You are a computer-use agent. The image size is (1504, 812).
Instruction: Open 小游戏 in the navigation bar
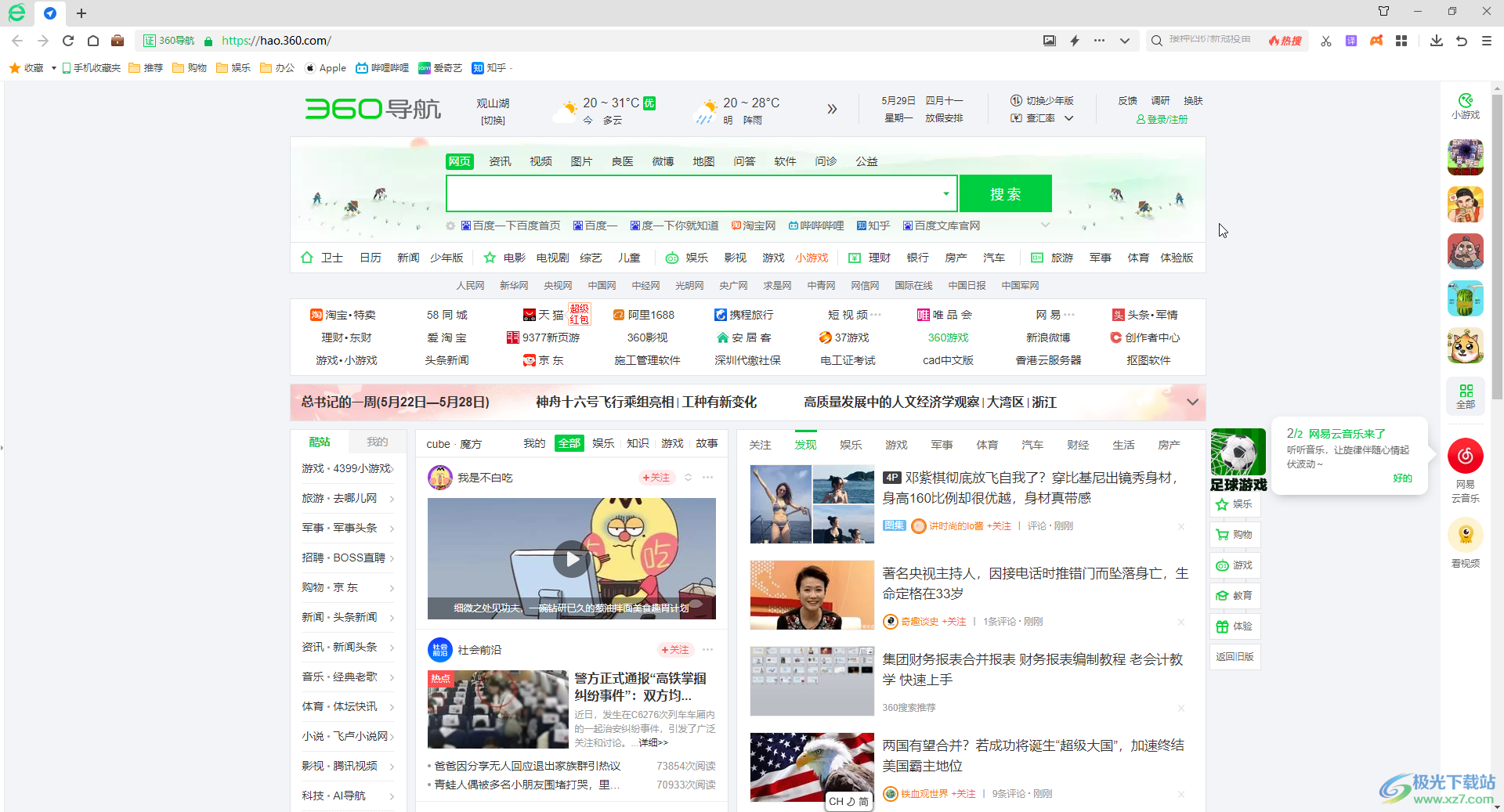812,258
